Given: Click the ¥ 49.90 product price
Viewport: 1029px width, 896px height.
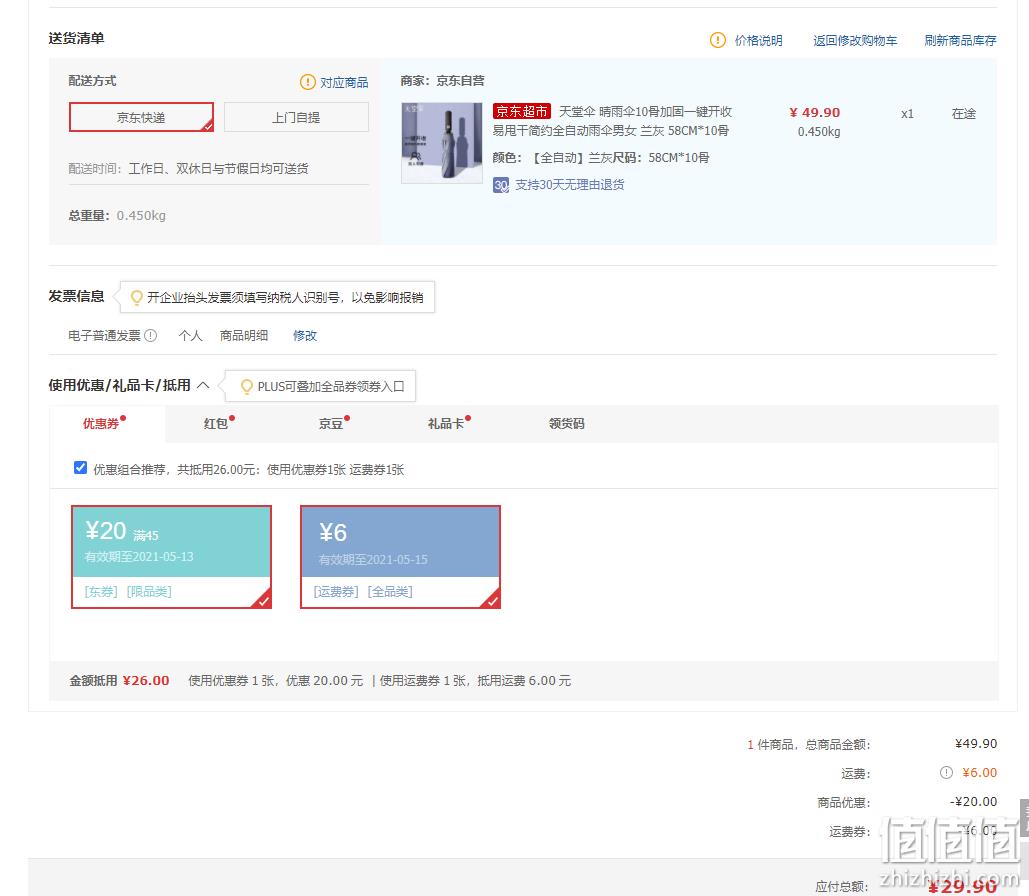Looking at the screenshot, I should tap(814, 112).
